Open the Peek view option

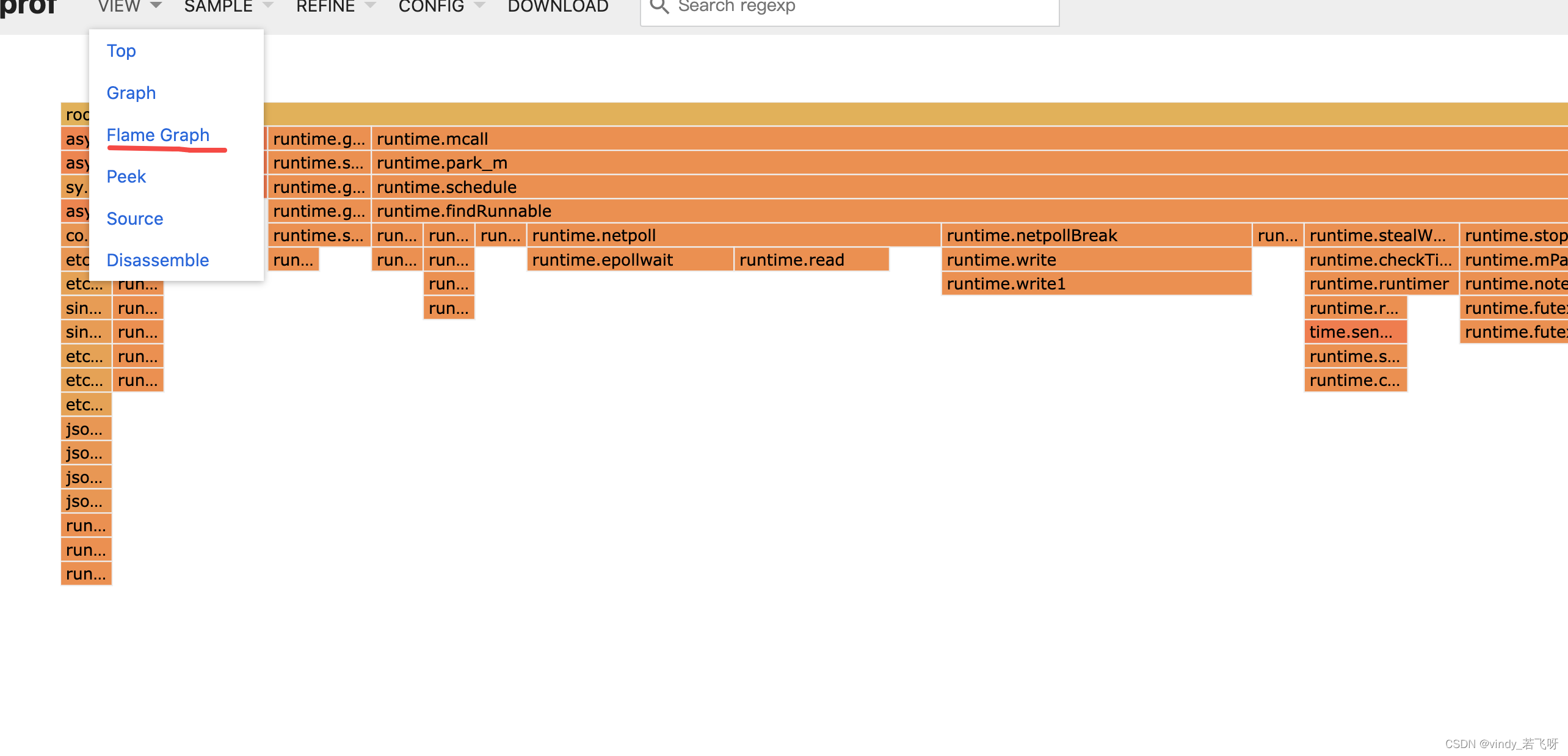[x=126, y=176]
